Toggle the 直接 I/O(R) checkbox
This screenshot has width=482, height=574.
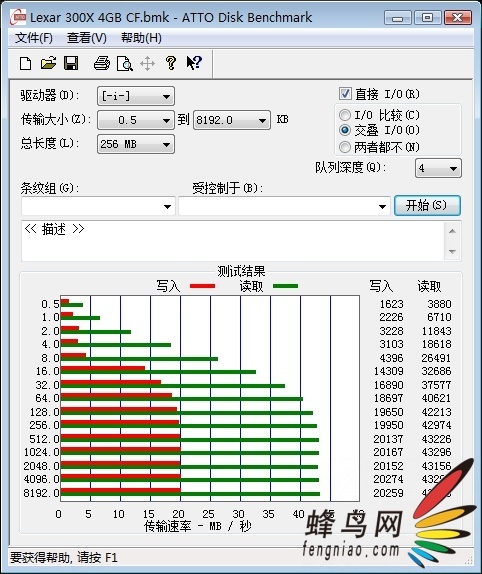345,94
